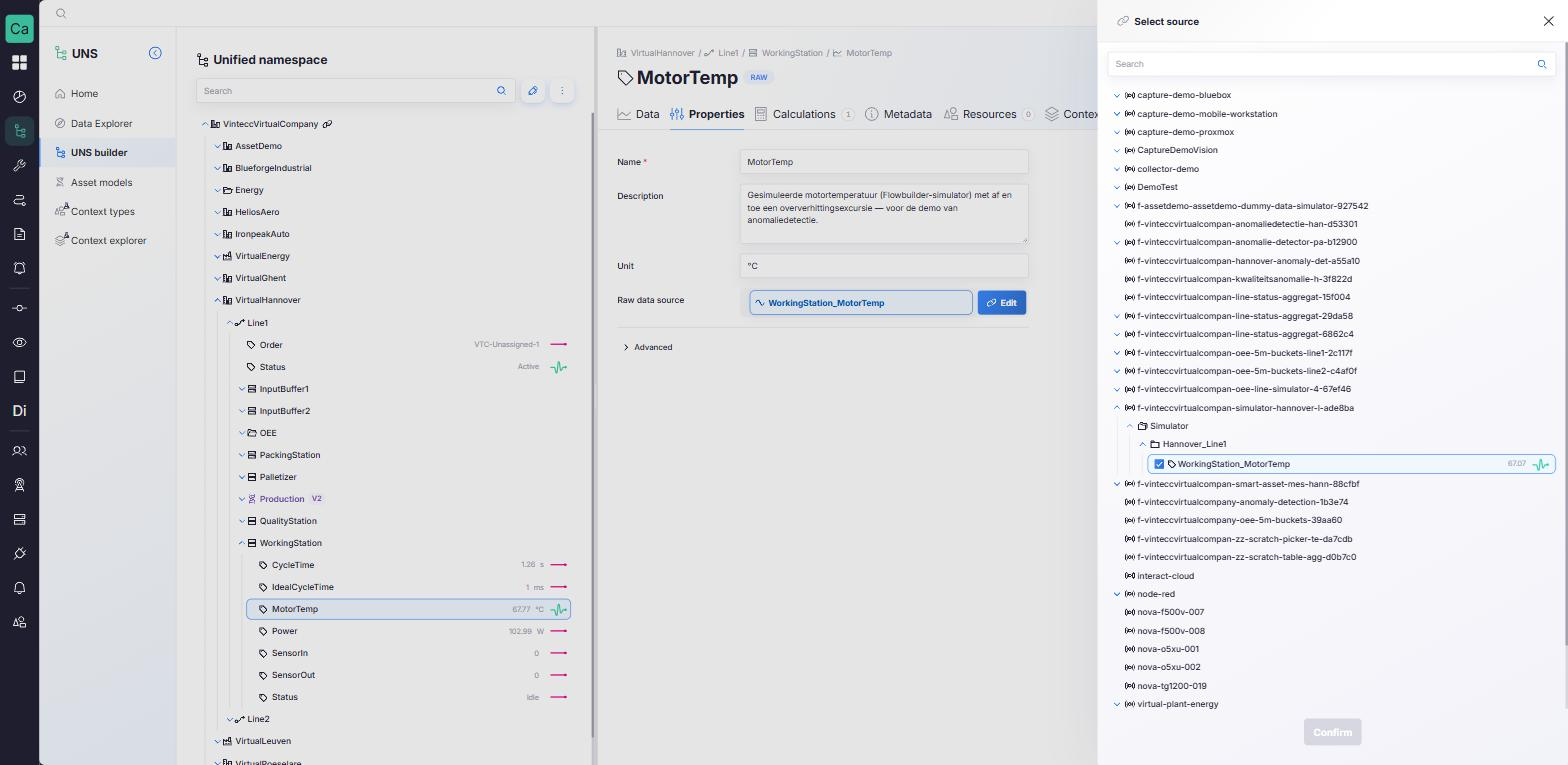This screenshot has height=765, width=1568.
Task: Open the bell notifications icon in left rail
Action: (x=19, y=588)
